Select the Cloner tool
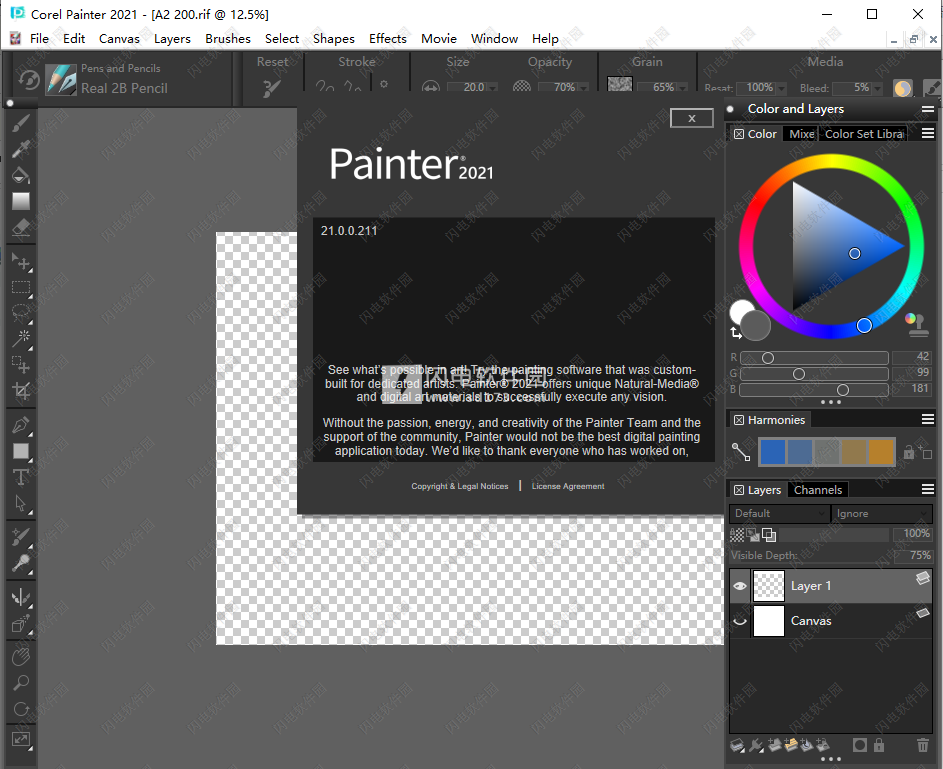The image size is (943, 769). pos(20,536)
